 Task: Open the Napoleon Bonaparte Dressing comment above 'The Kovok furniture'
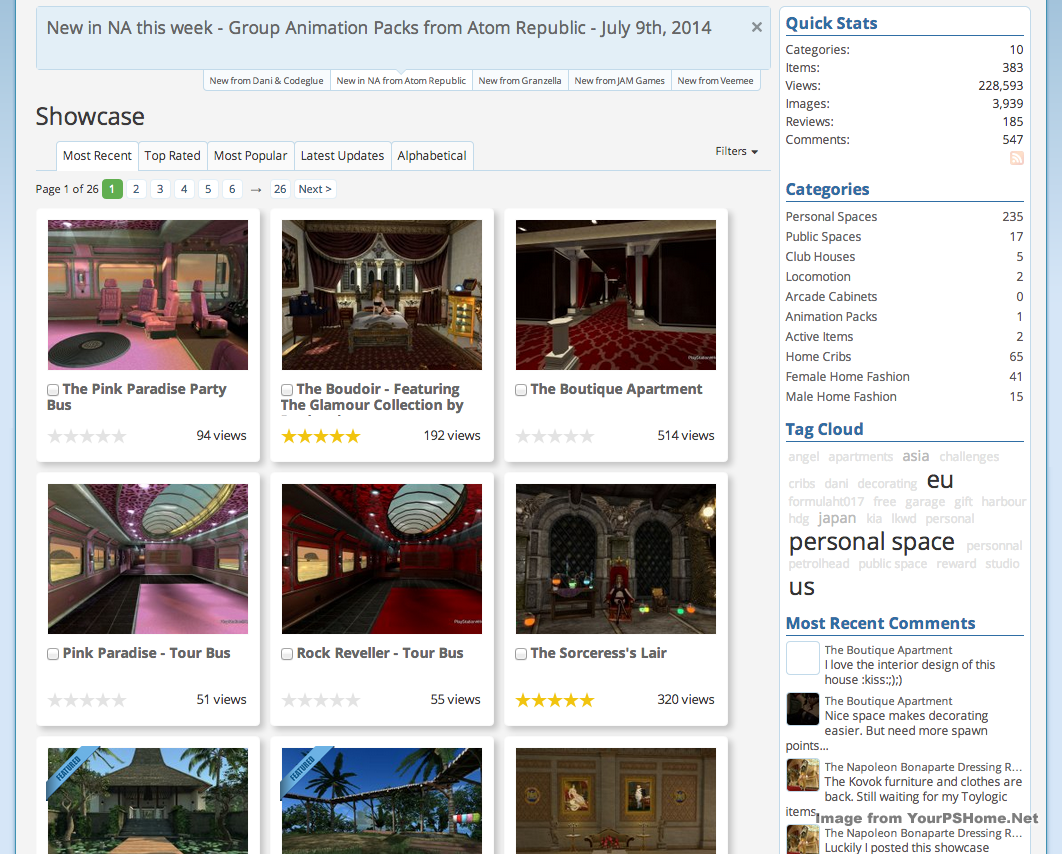click(x=923, y=767)
